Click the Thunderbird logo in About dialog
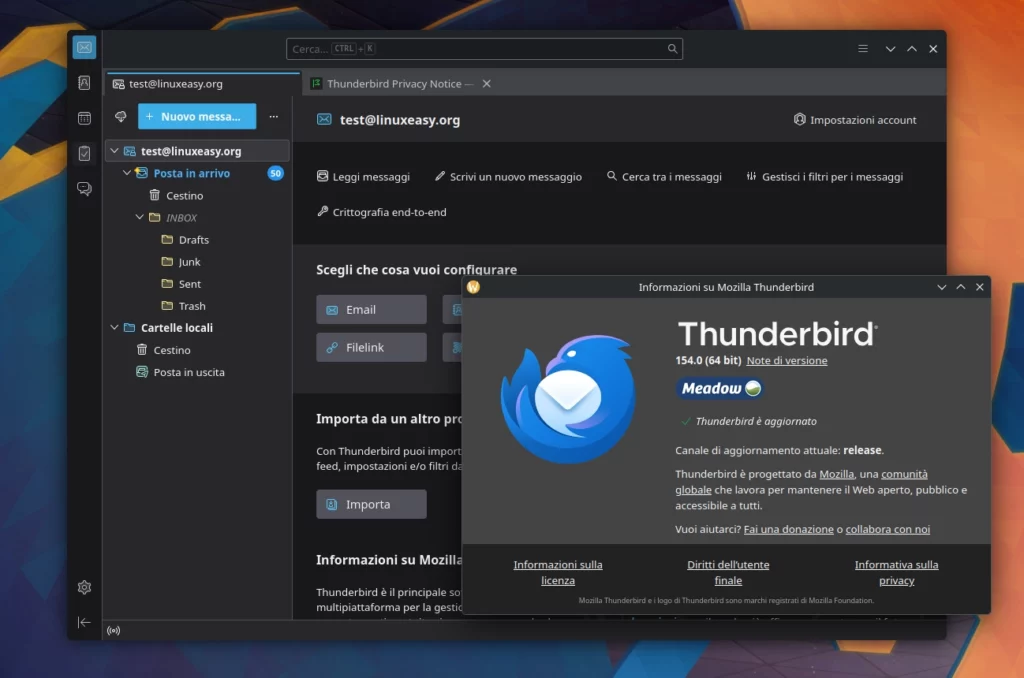The image size is (1024, 678). tap(568, 398)
